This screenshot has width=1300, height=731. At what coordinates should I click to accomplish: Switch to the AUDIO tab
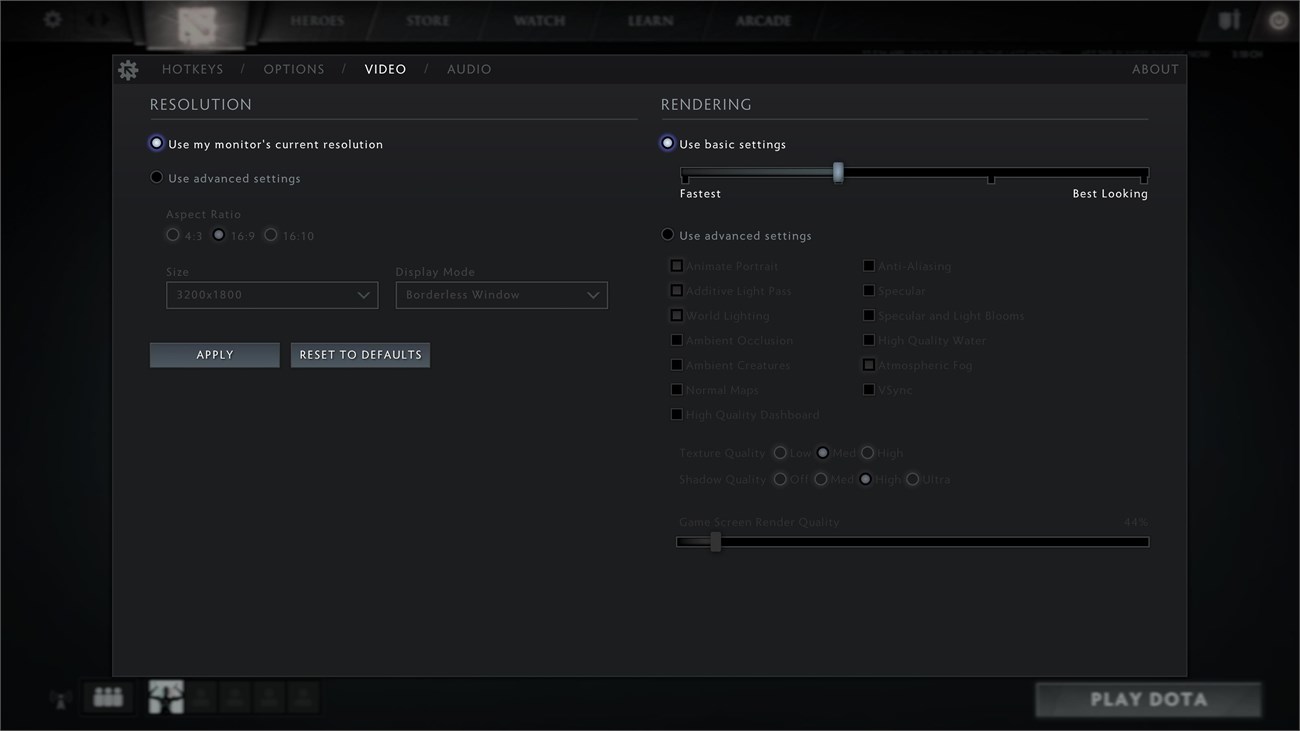pos(469,69)
